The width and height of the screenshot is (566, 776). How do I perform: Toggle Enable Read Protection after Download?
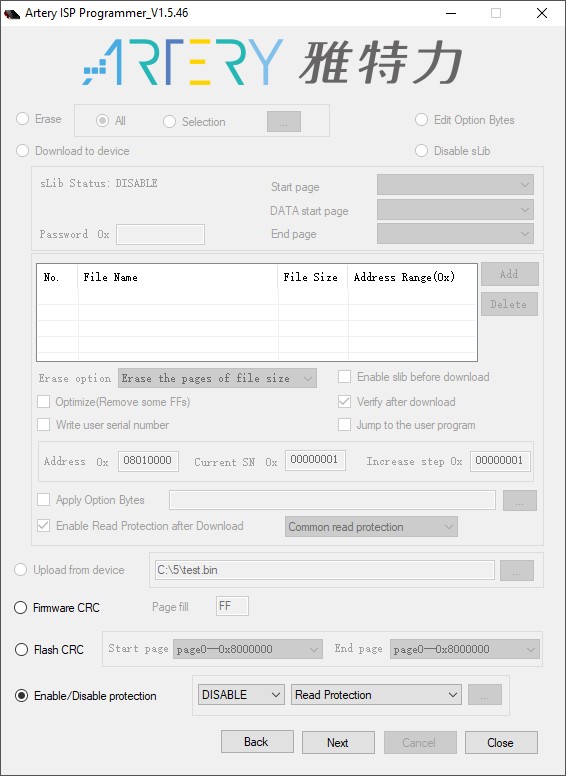(44, 526)
